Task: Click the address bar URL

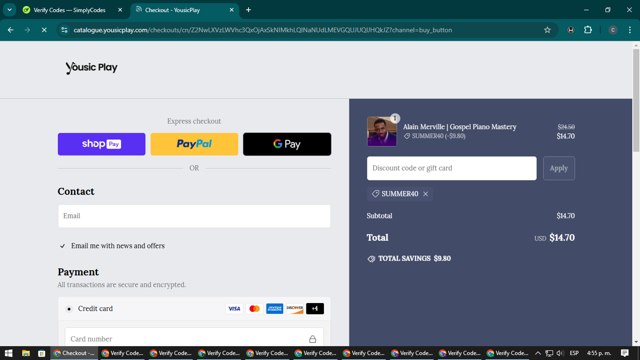Action: click(263, 30)
